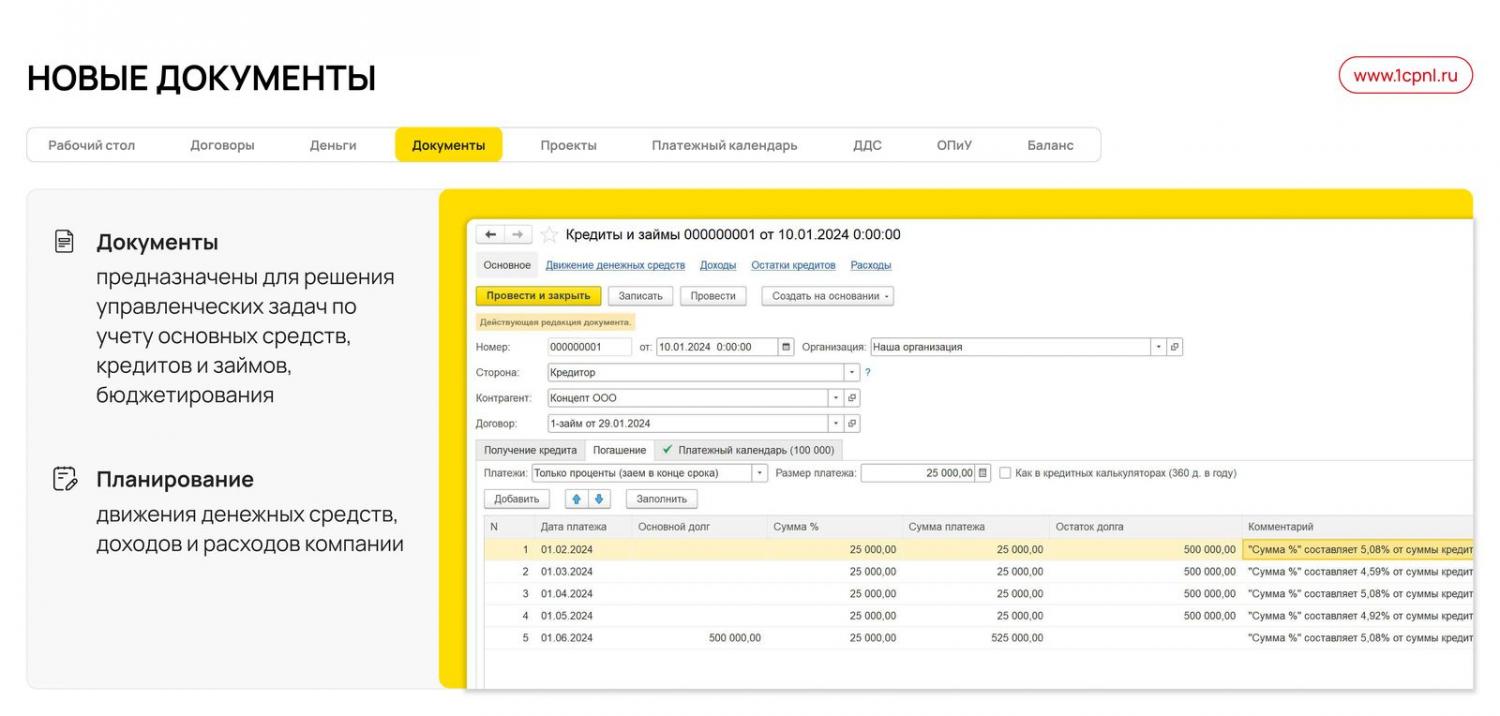Click the question mark help next to Сторона
1500x716 pixels.
[x=867, y=372]
